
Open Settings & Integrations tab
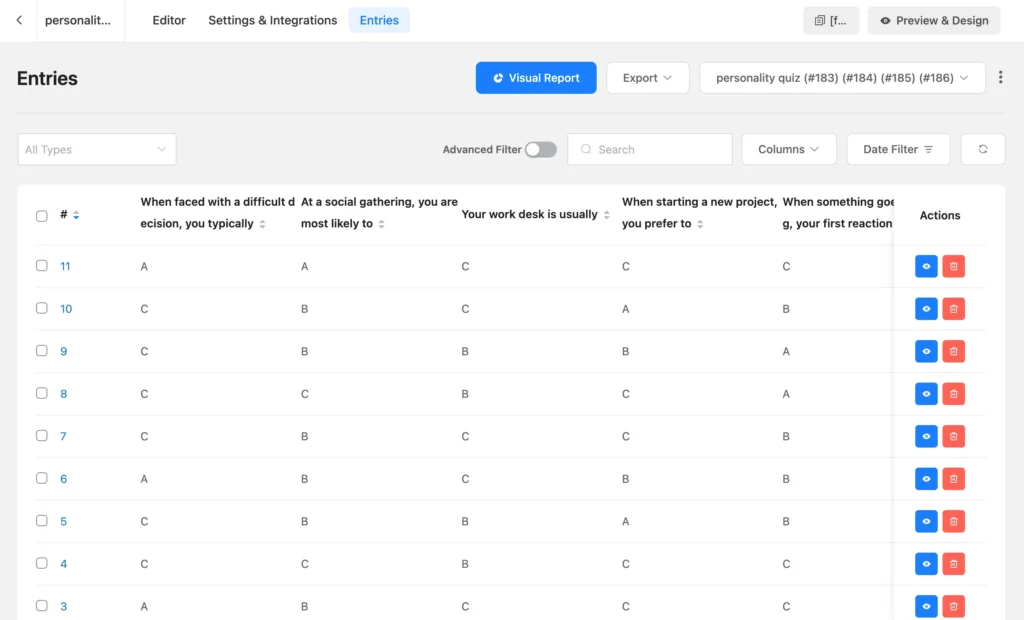(273, 20)
